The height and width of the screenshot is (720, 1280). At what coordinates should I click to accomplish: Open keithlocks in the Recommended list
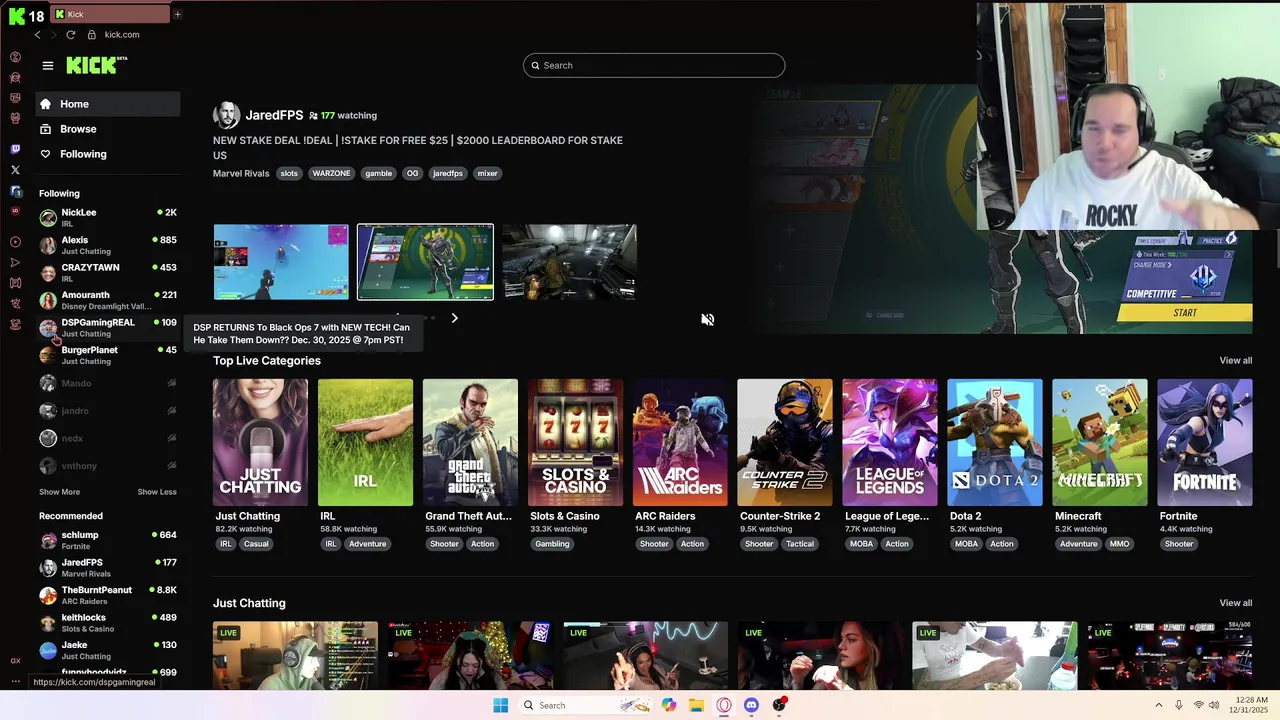108,622
